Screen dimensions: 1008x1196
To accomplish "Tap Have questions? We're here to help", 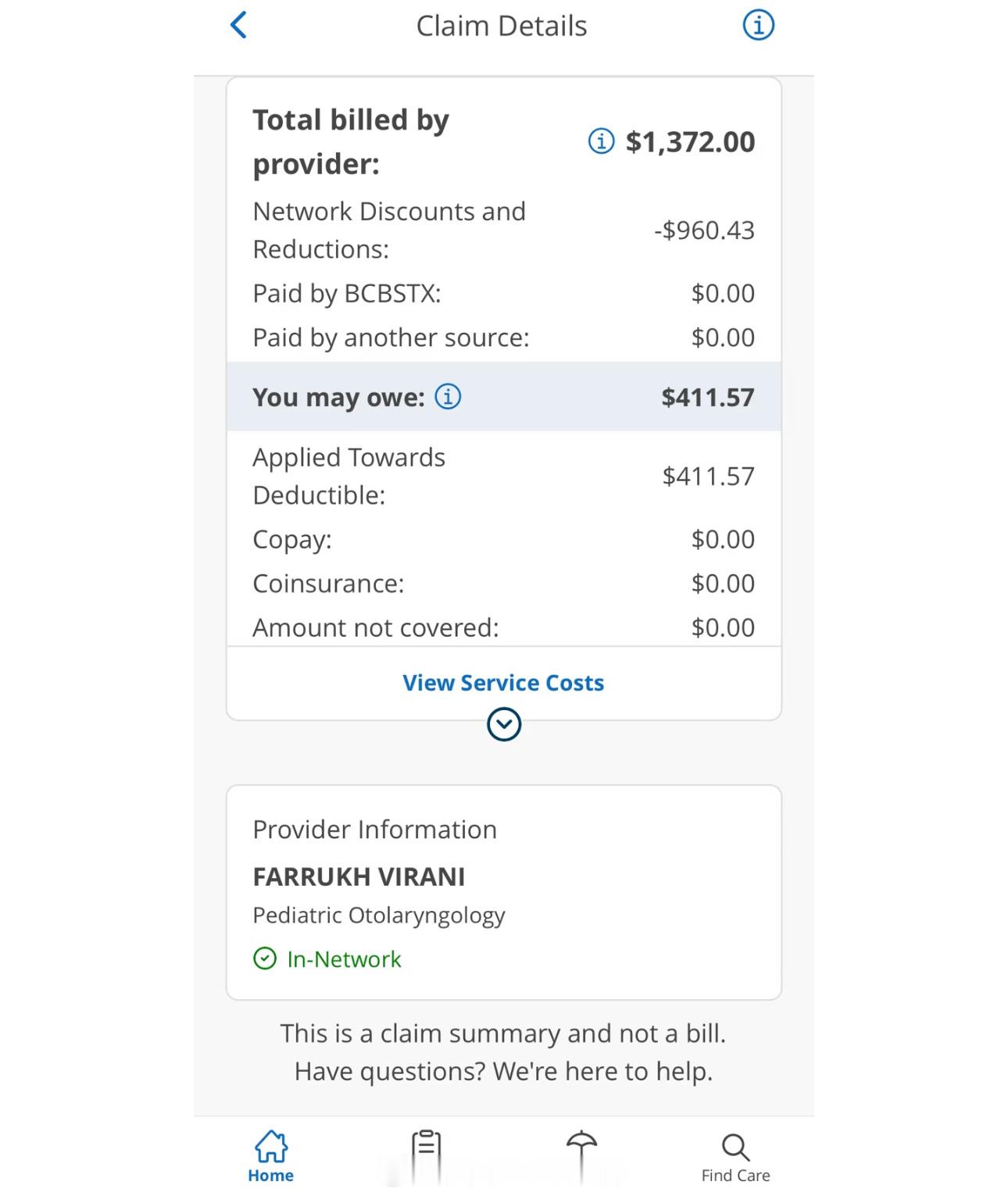I will point(503,1071).
